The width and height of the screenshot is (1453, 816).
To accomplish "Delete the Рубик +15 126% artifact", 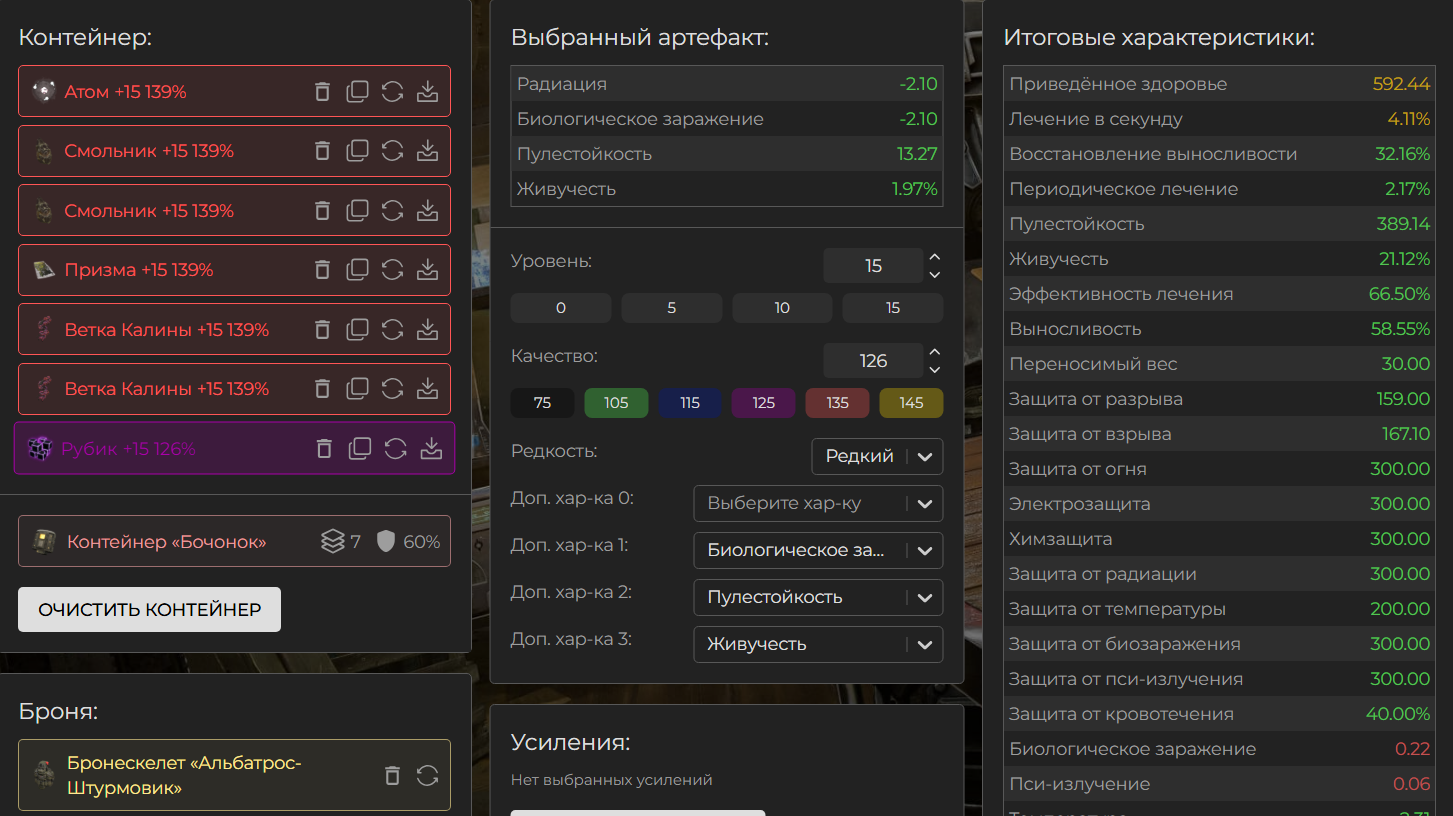I will [x=324, y=449].
